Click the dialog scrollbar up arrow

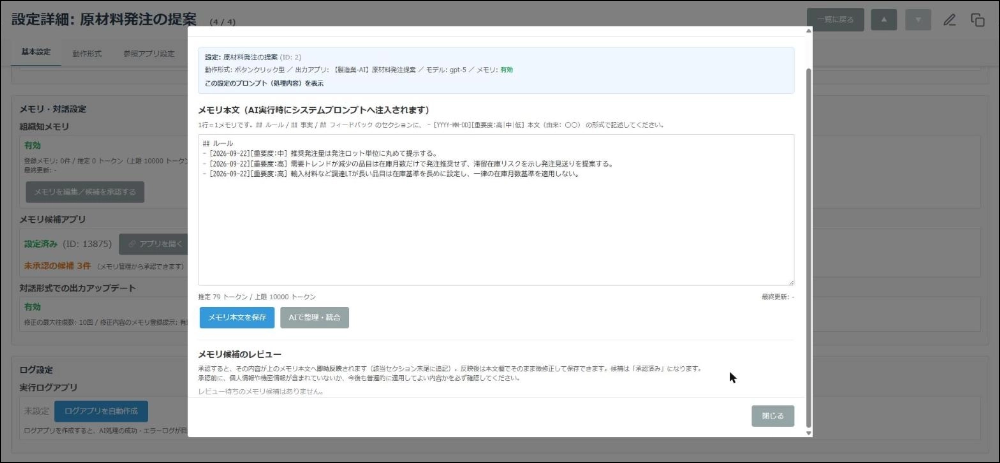pyautogui.click(x=809, y=31)
